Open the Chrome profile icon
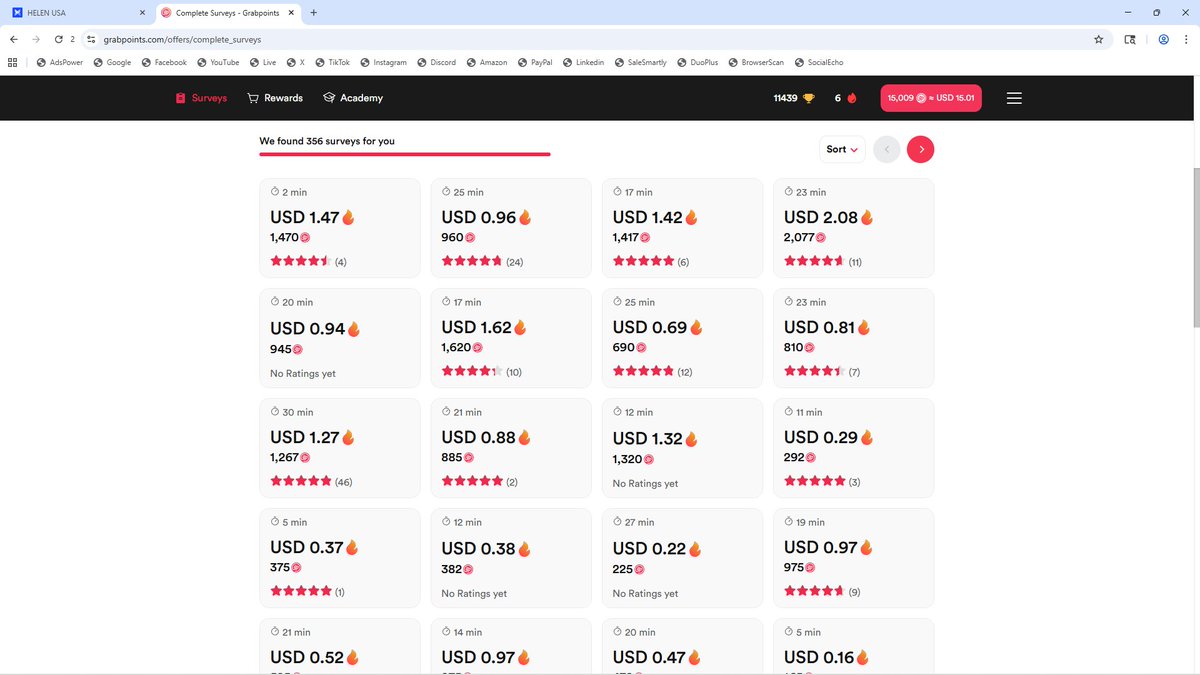The image size is (1200, 675). (1164, 40)
